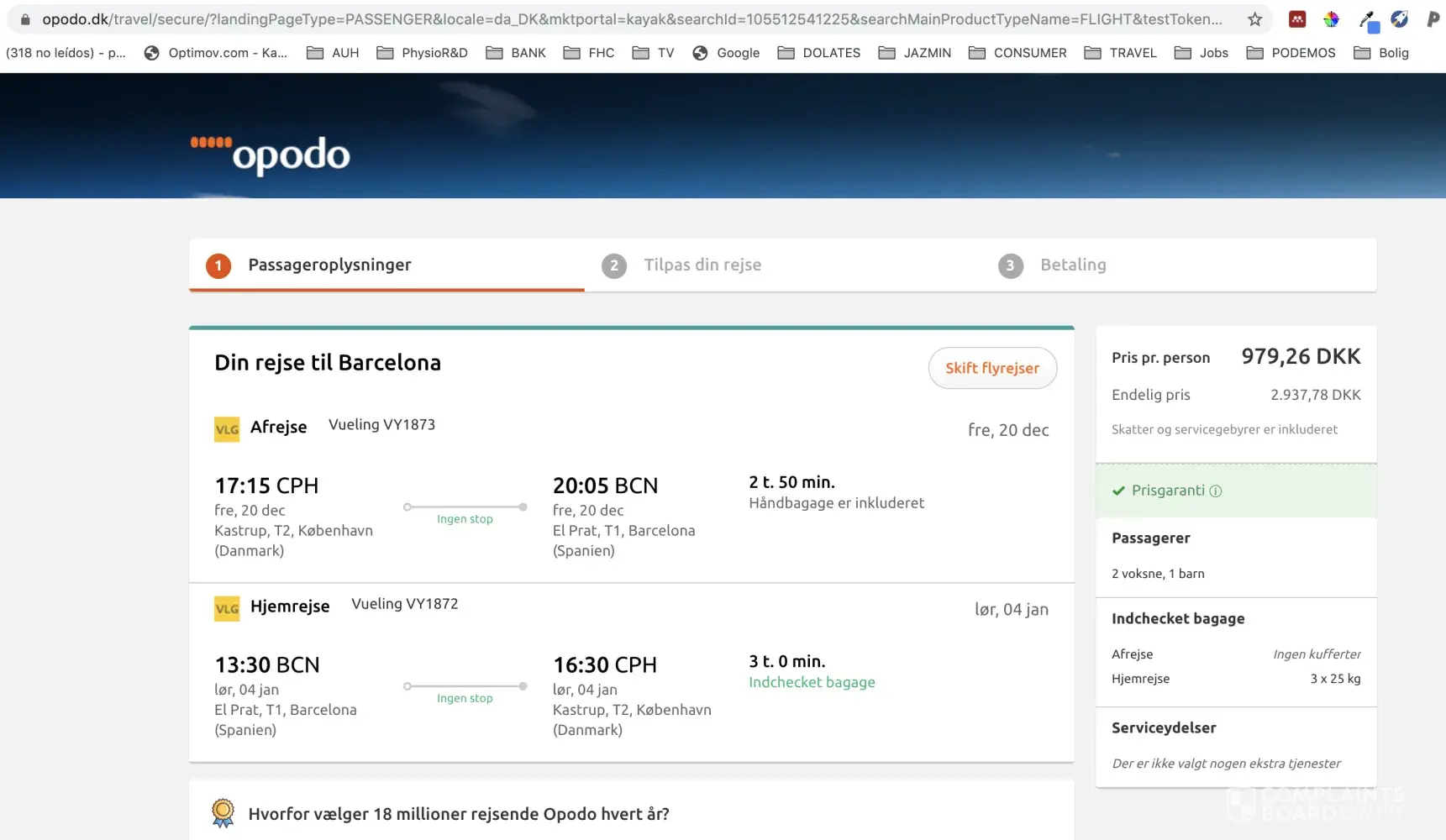Click the bookmark star in the address bar

(x=1254, y=19)
